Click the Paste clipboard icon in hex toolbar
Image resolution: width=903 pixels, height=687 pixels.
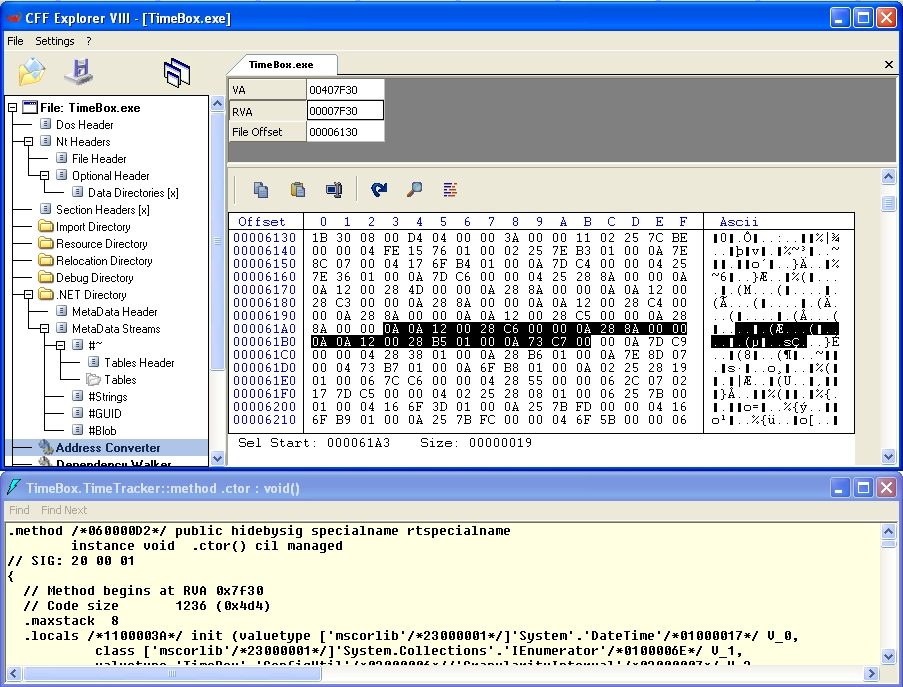tap(297, 189)
